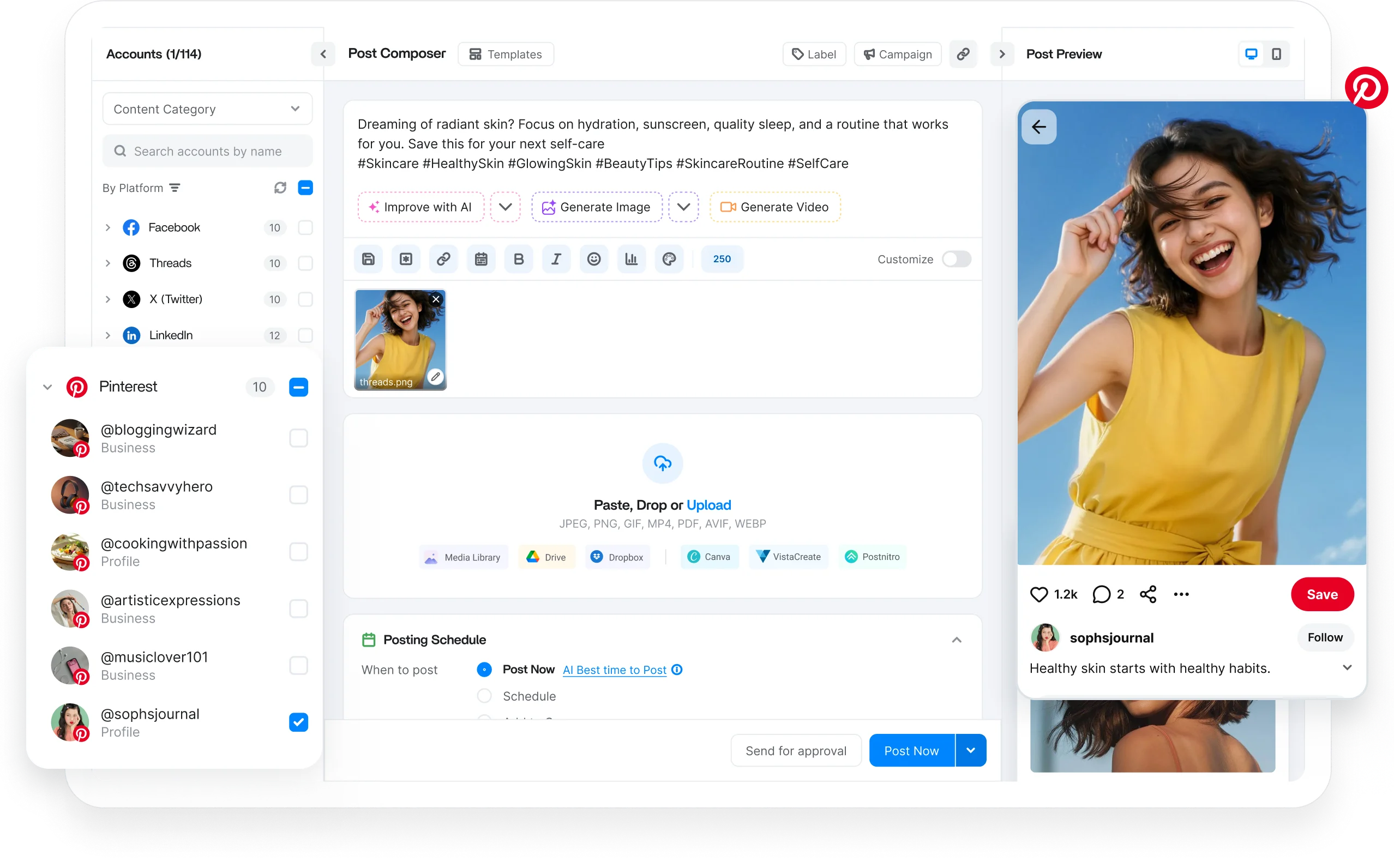Toggle italic formatting

click(x=556, y=259)
